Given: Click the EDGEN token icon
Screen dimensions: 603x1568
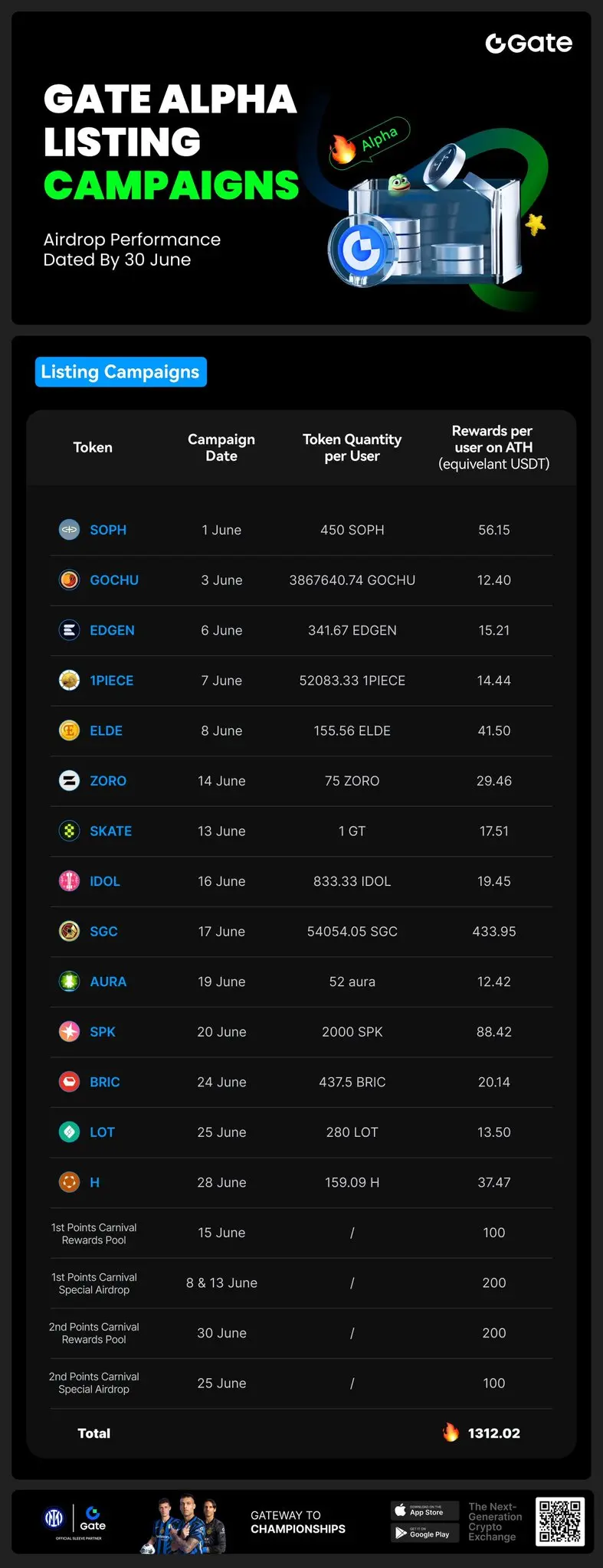Looking at the screenshot, I should point(70,630).
